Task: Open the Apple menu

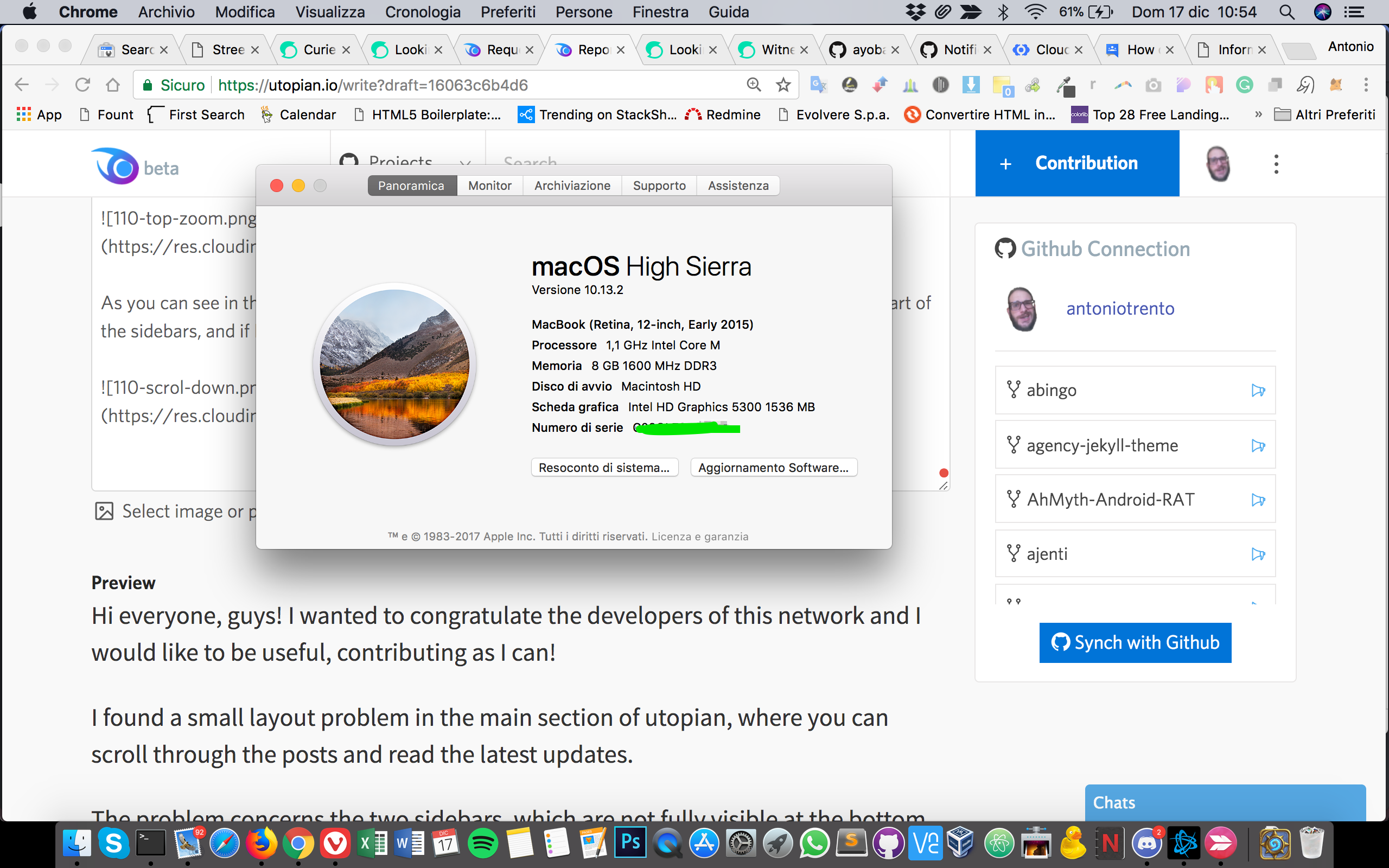Action: click(29, 12)
